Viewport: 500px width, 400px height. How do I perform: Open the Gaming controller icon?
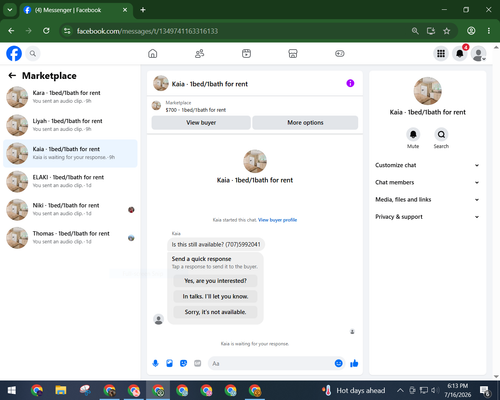pyautogui.click(x=340, y=53)
